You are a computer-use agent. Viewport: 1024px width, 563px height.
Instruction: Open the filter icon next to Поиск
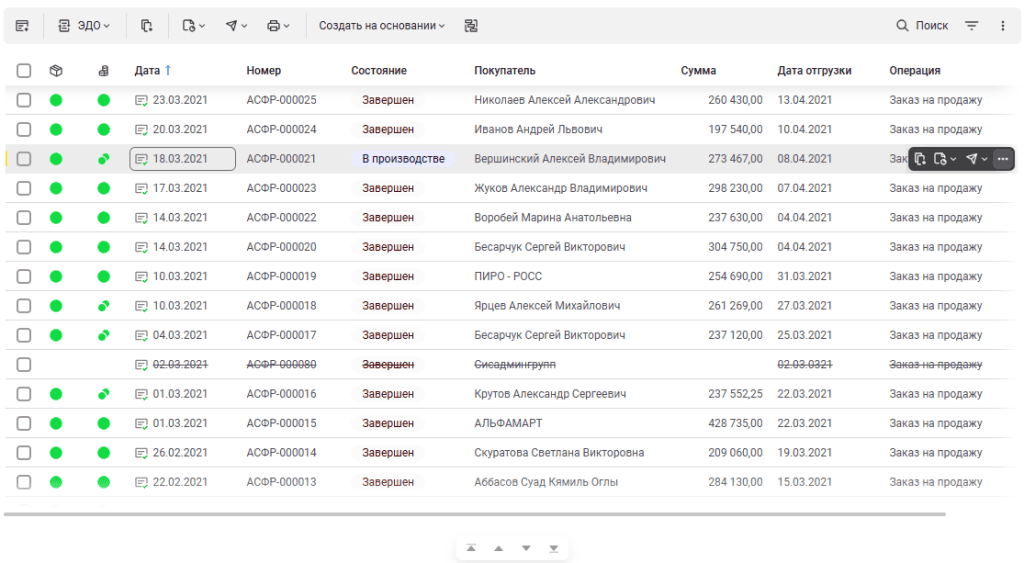tap(971, 26)
